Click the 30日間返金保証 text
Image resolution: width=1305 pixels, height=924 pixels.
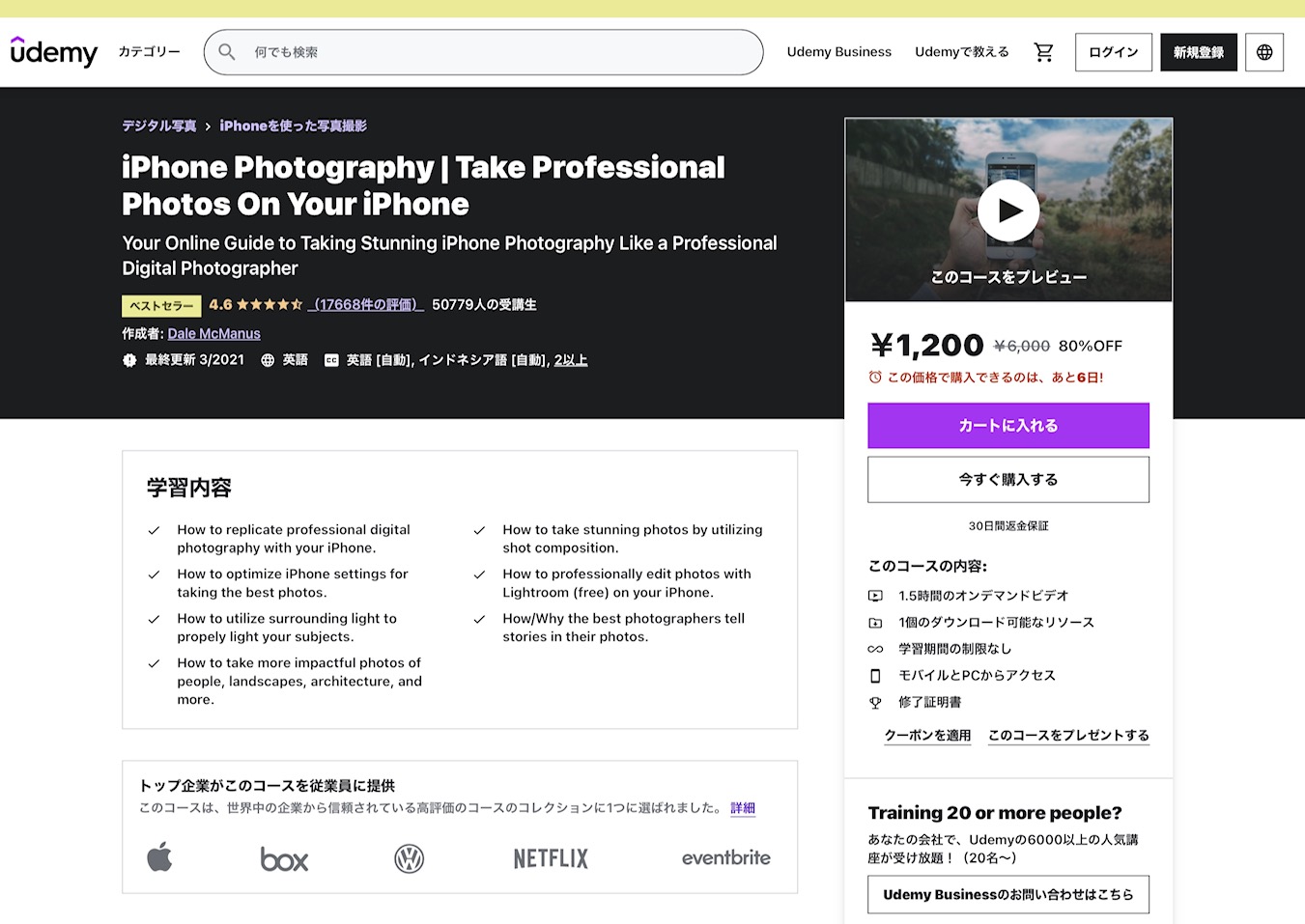click(1008, 526)
